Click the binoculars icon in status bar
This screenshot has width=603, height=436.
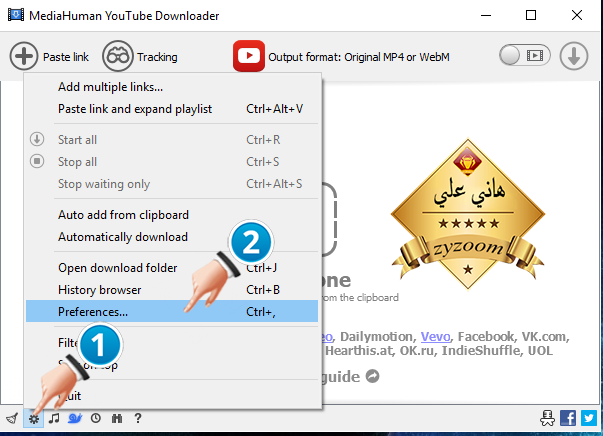pos(117,418)
